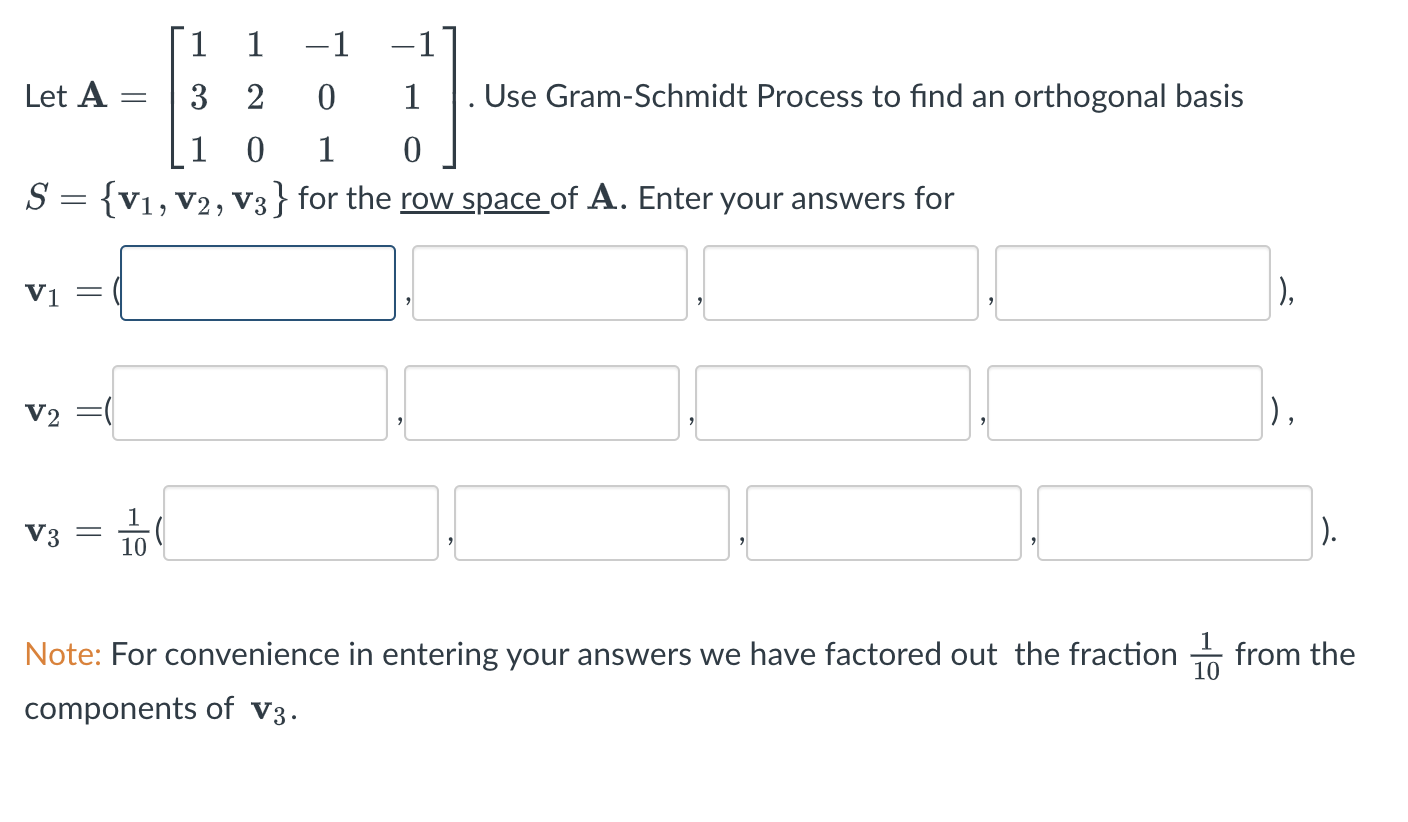This screenshot has height=822, width=1408.
Task: Select the fourth component field of v2
Action: point(1124,403)
